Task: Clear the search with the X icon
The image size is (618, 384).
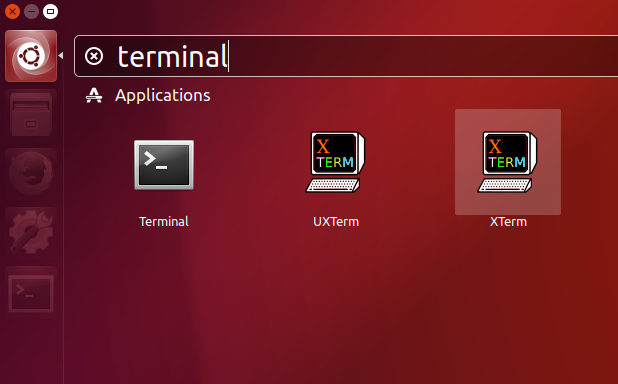Action: click(94, 56)
